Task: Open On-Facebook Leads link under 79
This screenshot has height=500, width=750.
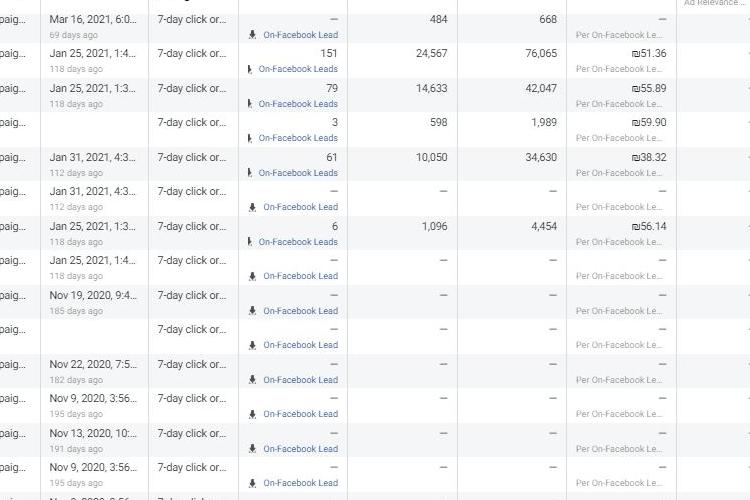Action: tap(298, 104)
